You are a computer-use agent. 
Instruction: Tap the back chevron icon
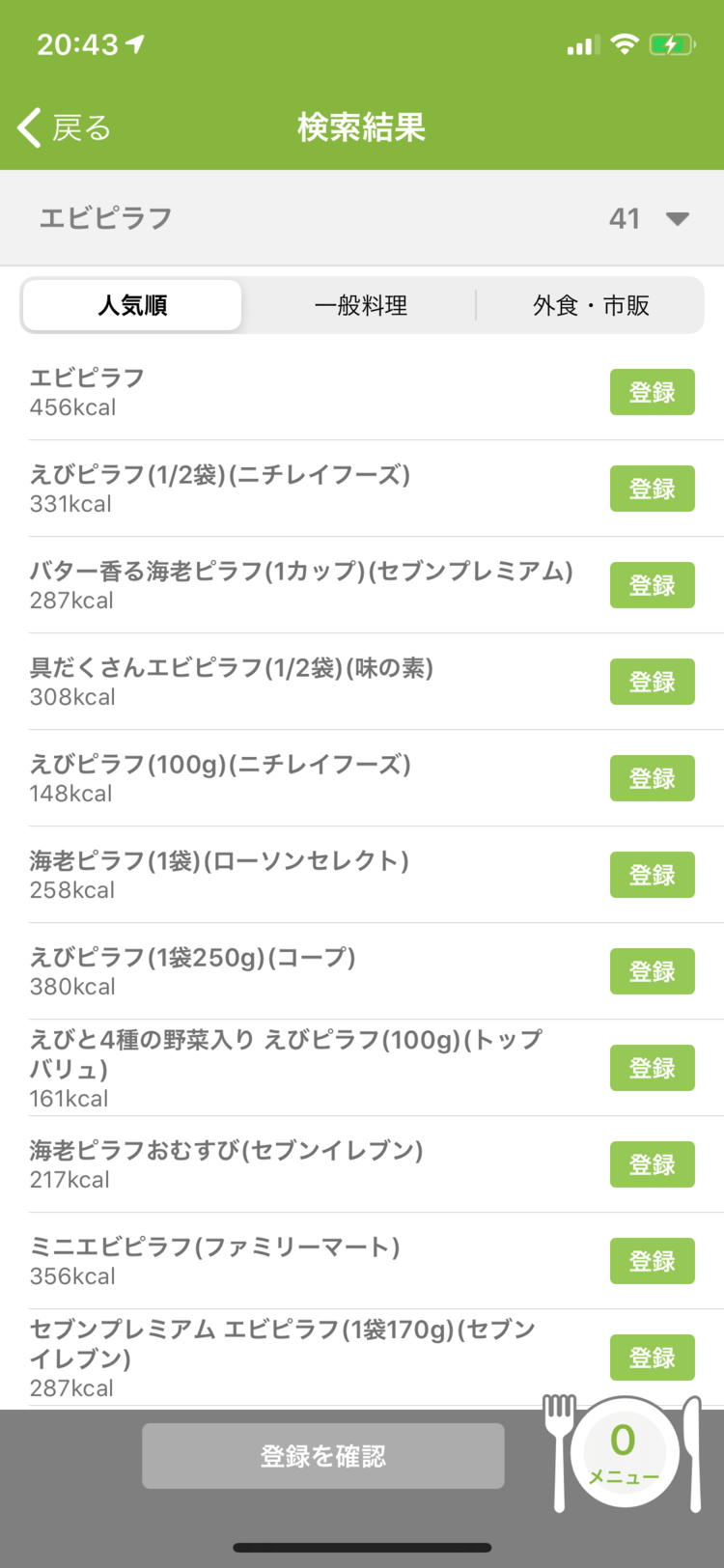pos(29,127)
